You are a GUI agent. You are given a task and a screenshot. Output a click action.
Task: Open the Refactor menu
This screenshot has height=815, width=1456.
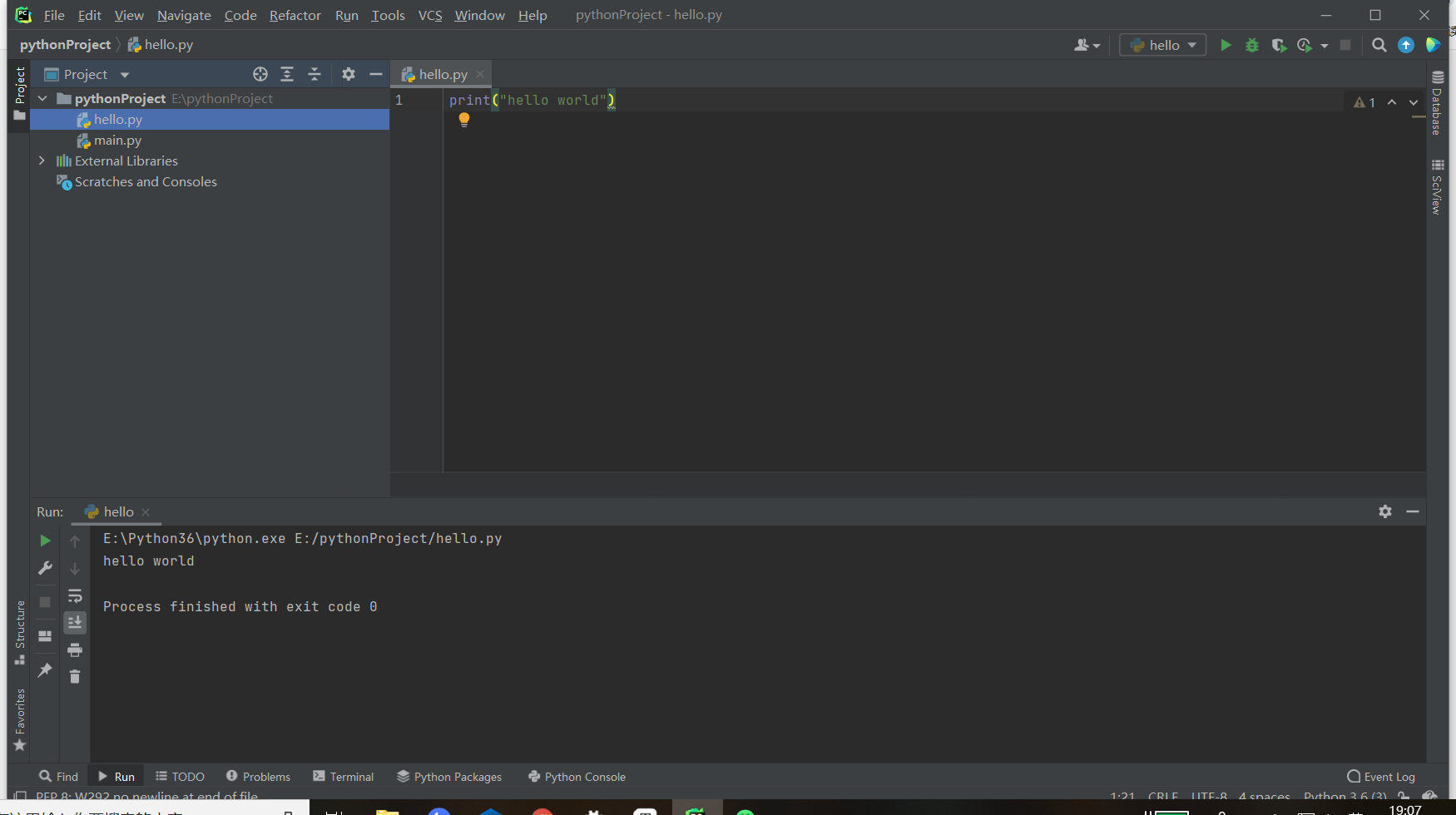coord(295,15)
